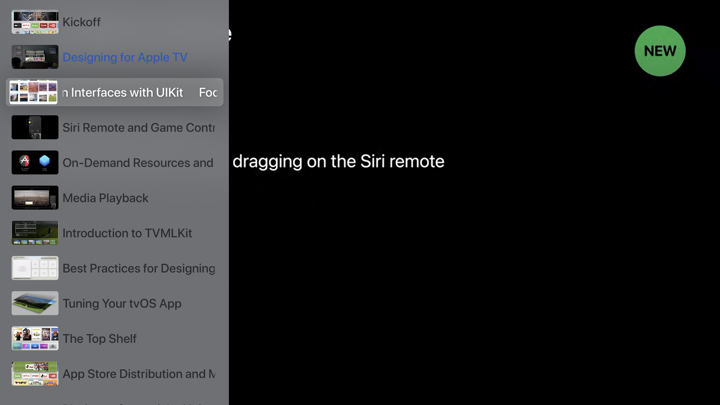Select the App Store Distribution thumbnail

pos(35,373)
